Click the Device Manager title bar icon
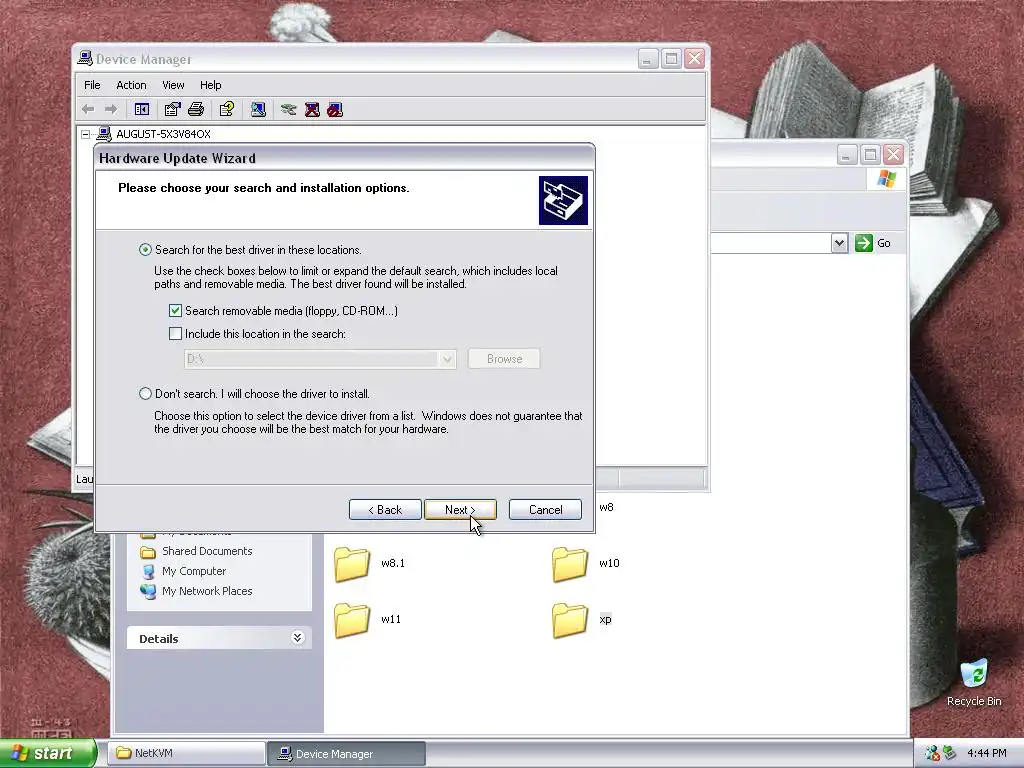 coord(85,59)
